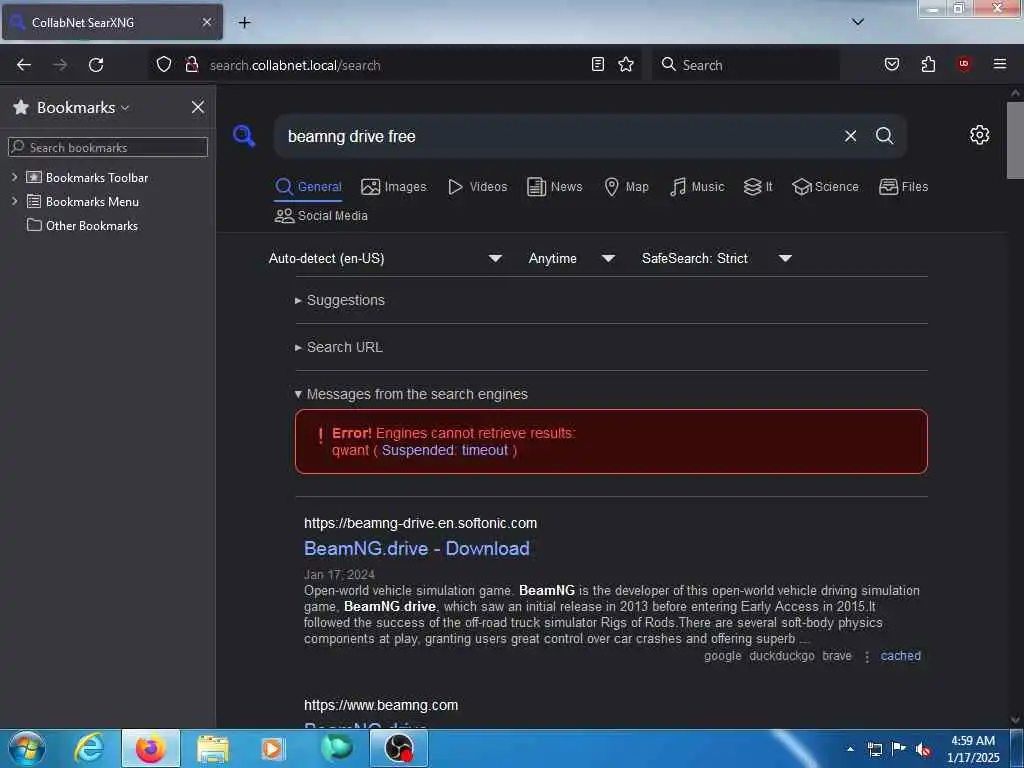List all tabs dropdown arrow
Image resolution: width=1024 pixels, height=768 pixels.
tap(858, 22)
